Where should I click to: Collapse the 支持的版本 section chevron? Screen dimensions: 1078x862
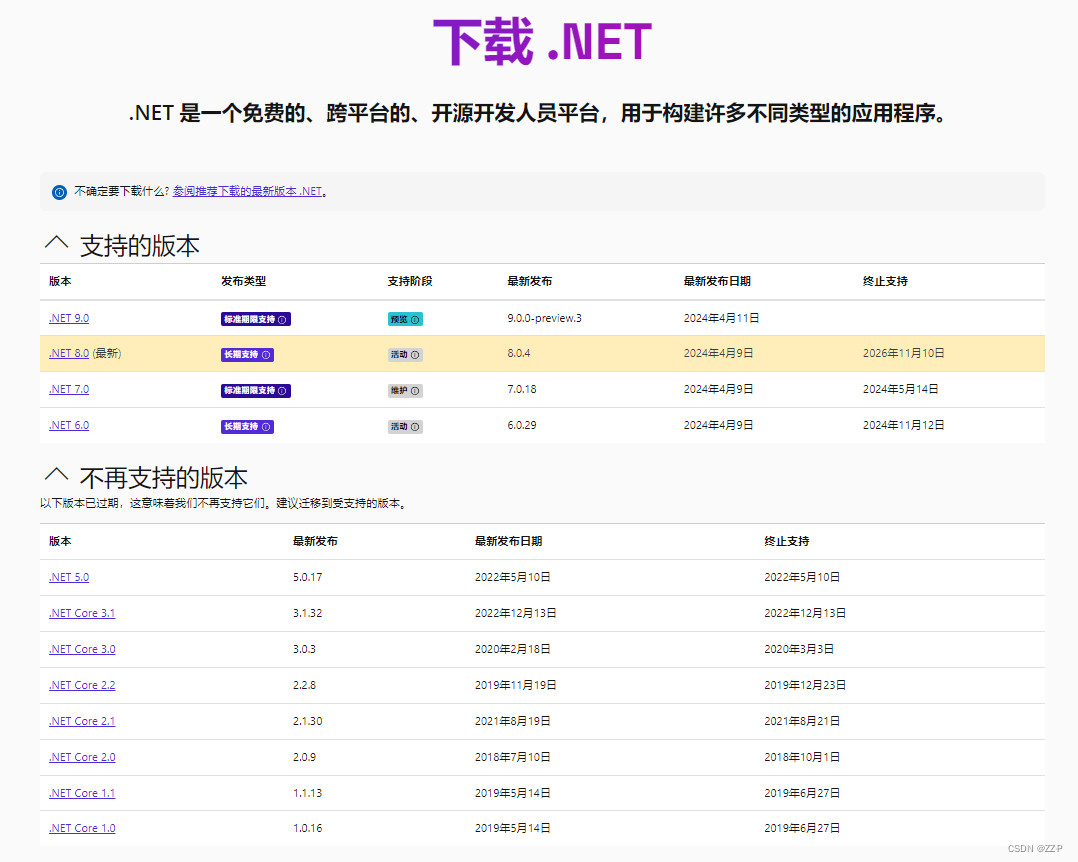point(56,243)
